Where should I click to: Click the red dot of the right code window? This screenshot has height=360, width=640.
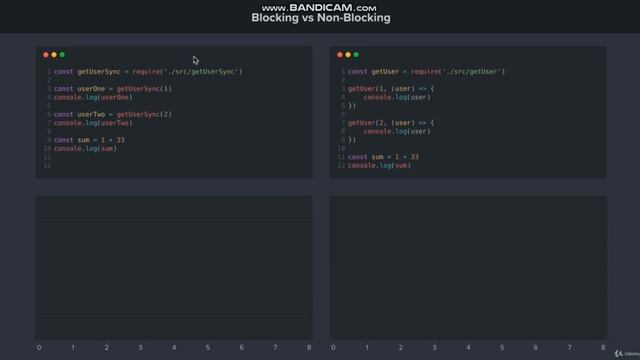[340, 55]
